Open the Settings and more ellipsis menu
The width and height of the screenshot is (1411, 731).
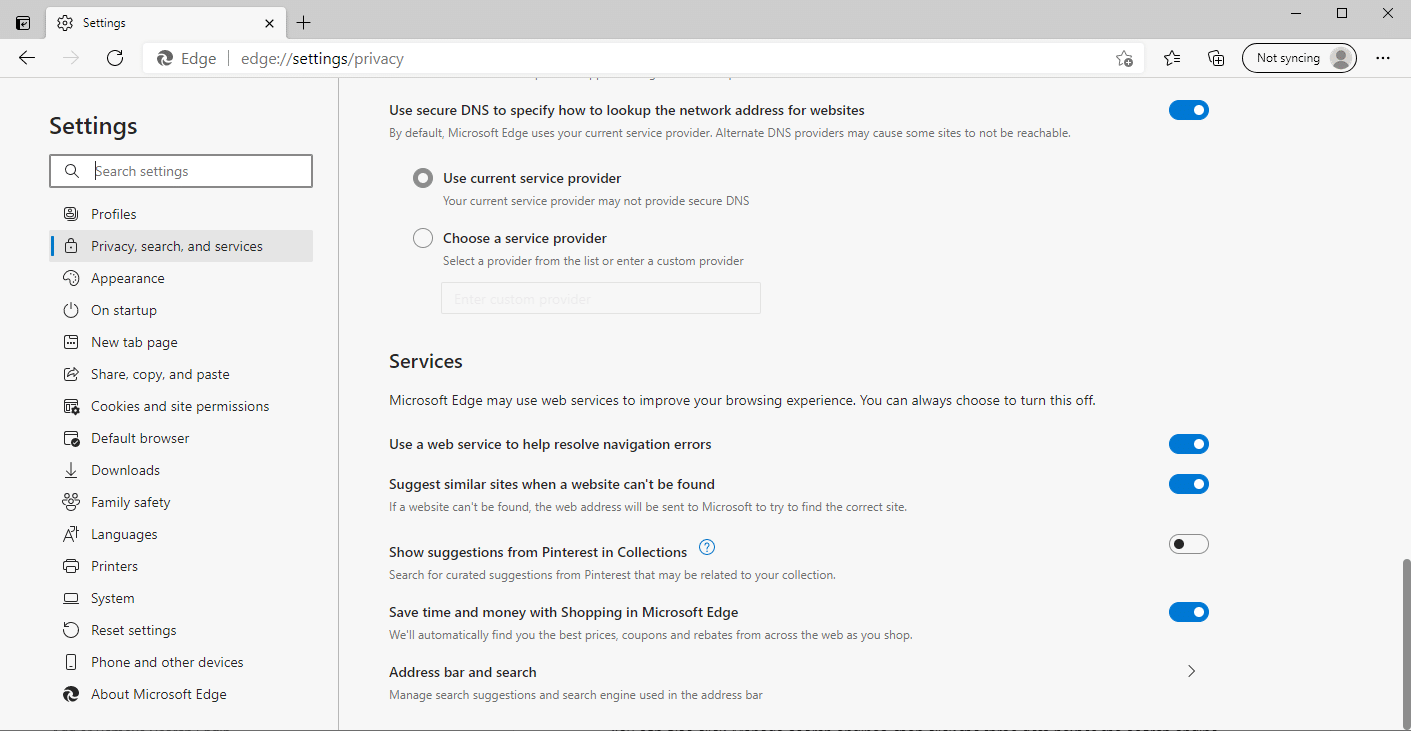point(1383,58)
